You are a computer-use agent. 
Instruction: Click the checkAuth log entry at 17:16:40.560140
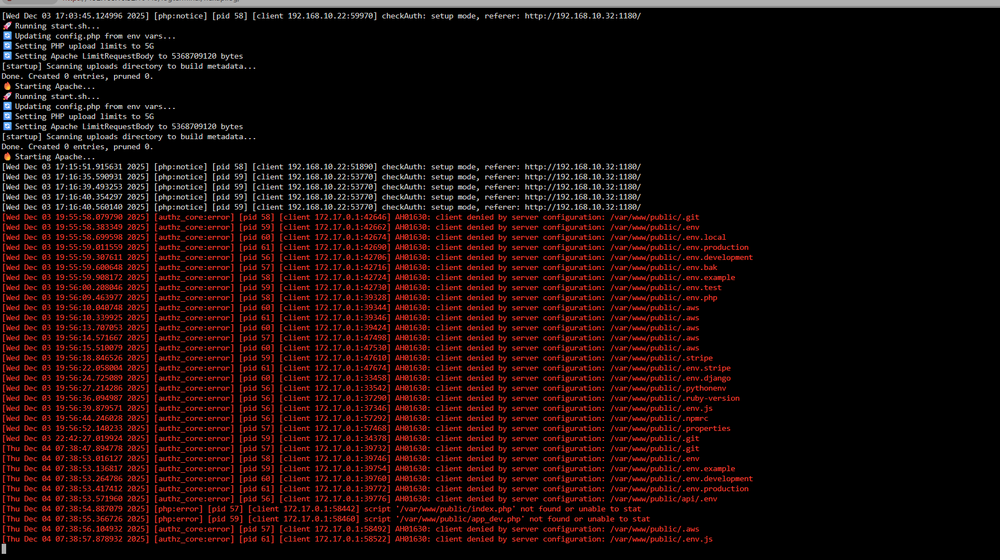pos(321,207)
